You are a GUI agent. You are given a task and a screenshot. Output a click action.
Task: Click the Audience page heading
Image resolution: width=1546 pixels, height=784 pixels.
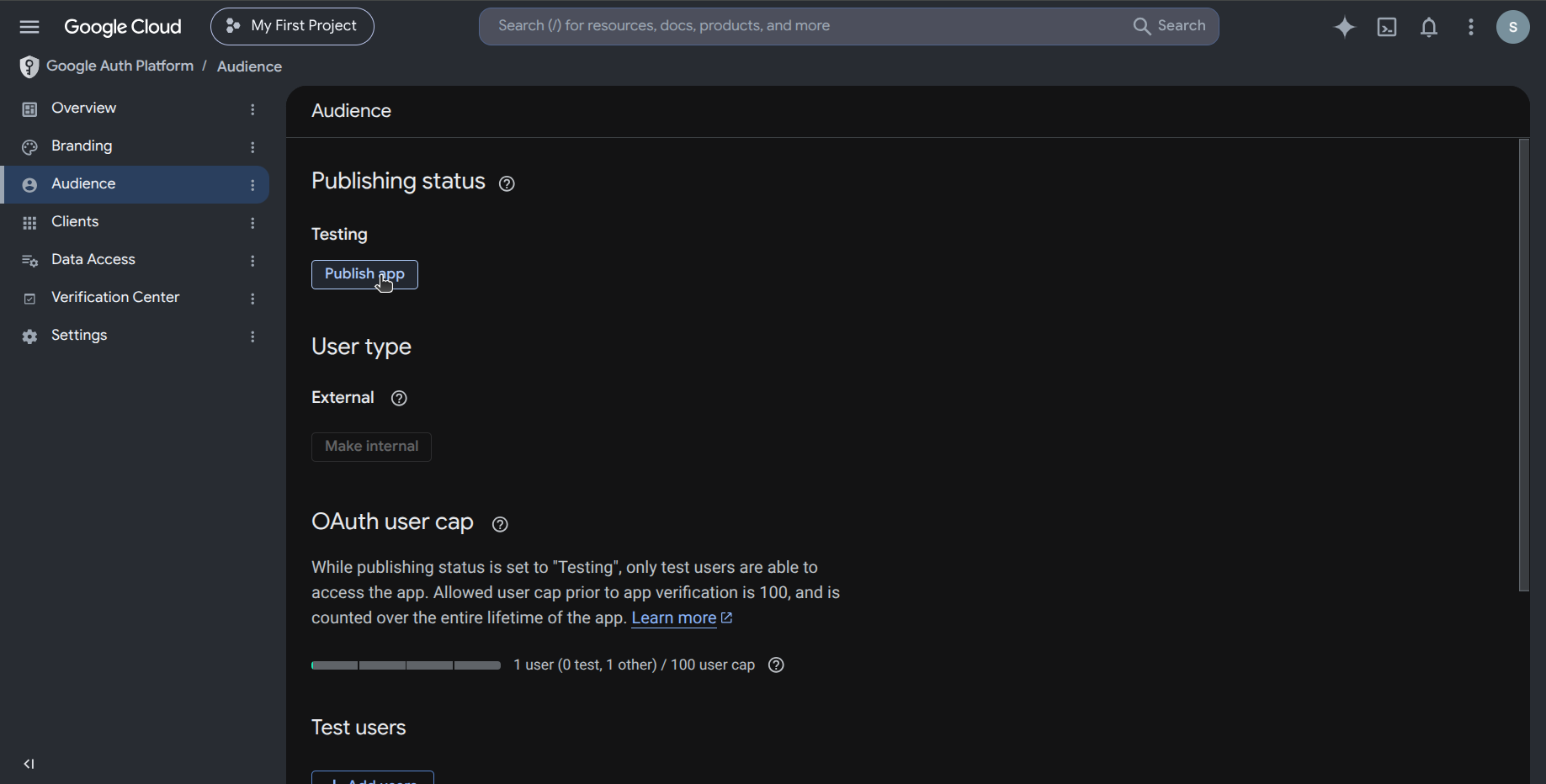pyautogui.click(x=351, y=111)
